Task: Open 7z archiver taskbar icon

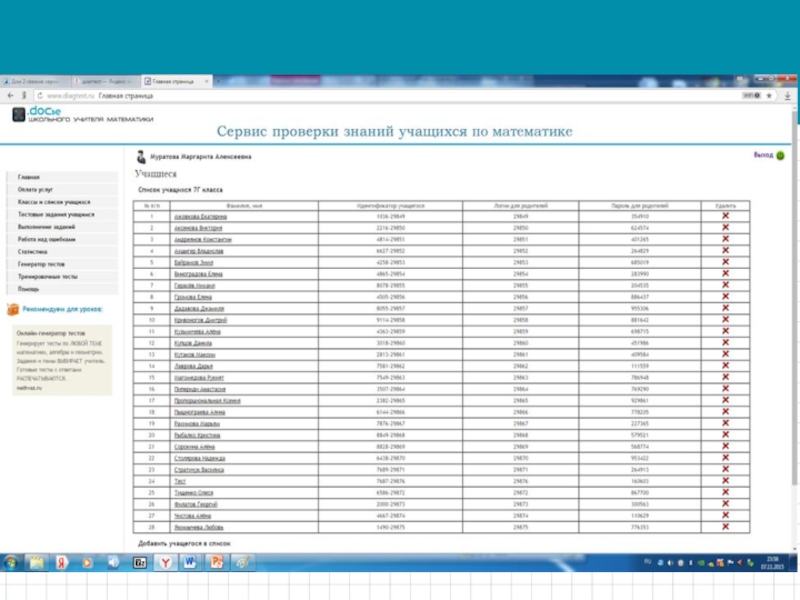Action: point(139,562)
